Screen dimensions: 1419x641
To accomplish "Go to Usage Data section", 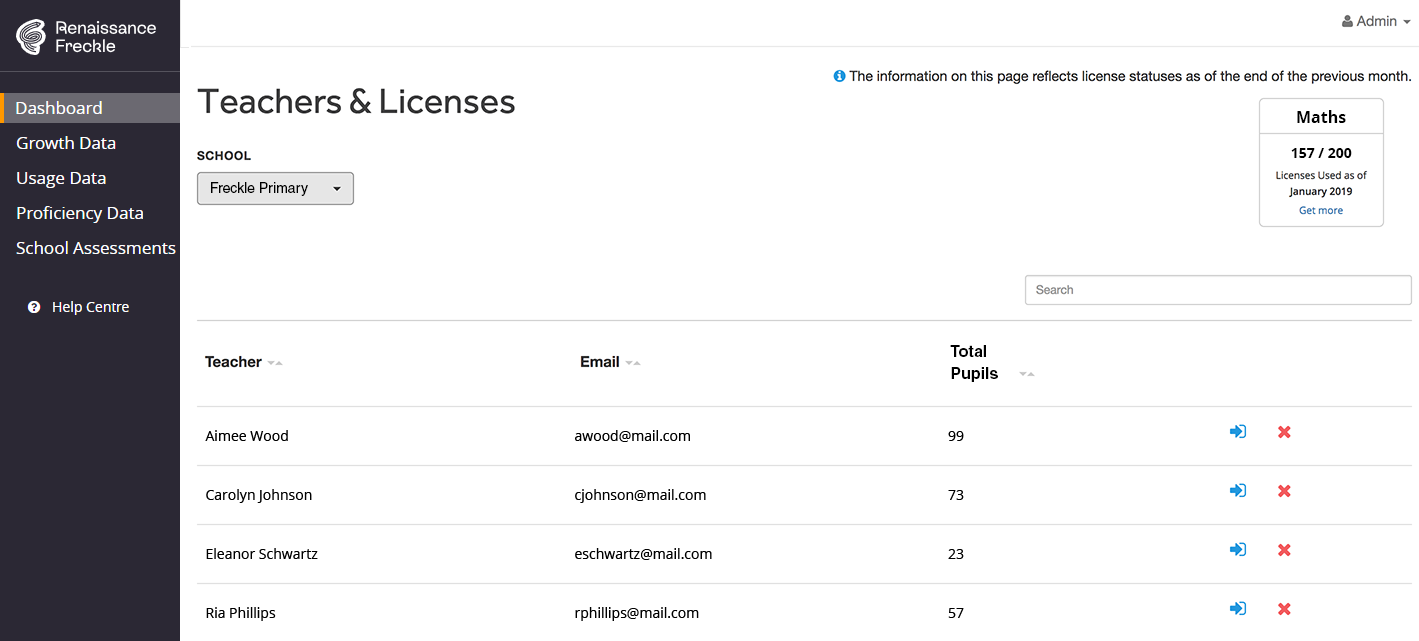I will click(61, 178).
